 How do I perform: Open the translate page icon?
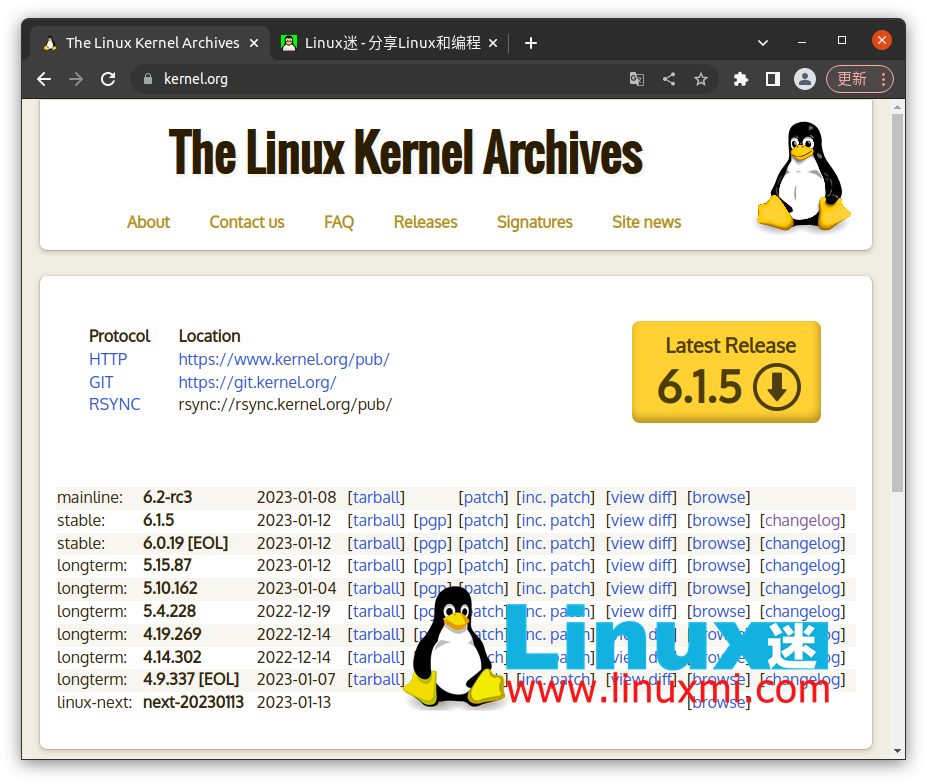[637, 79]
